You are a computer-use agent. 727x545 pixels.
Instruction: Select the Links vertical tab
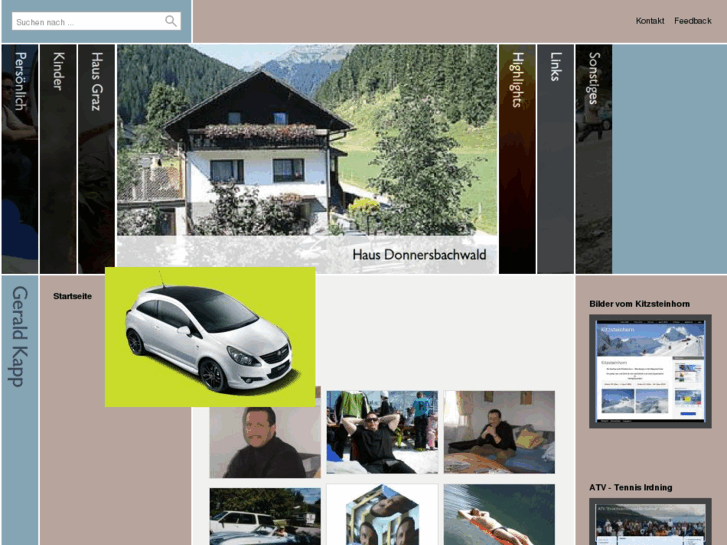tap(555, 159)
